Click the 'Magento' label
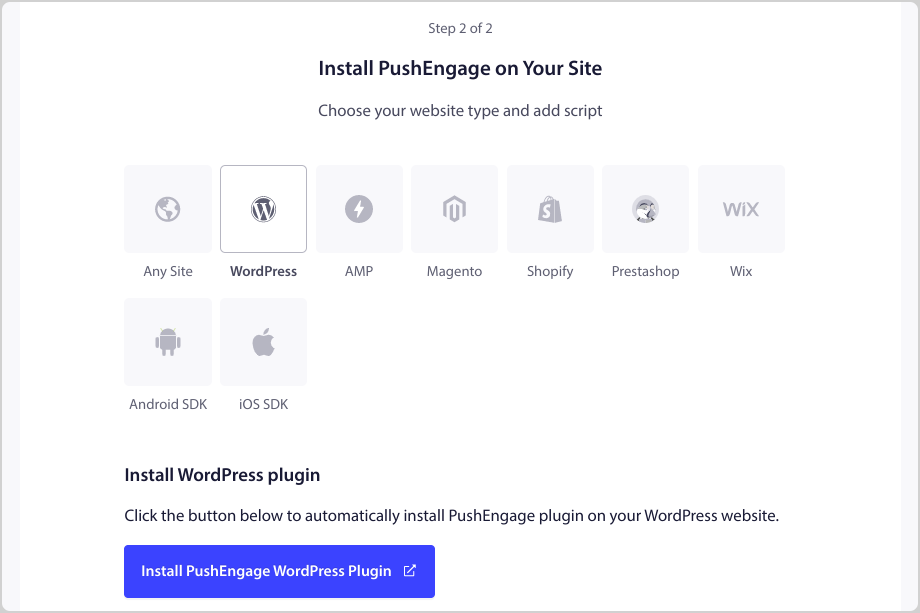The image size is (920, 613). coord(454,271)
